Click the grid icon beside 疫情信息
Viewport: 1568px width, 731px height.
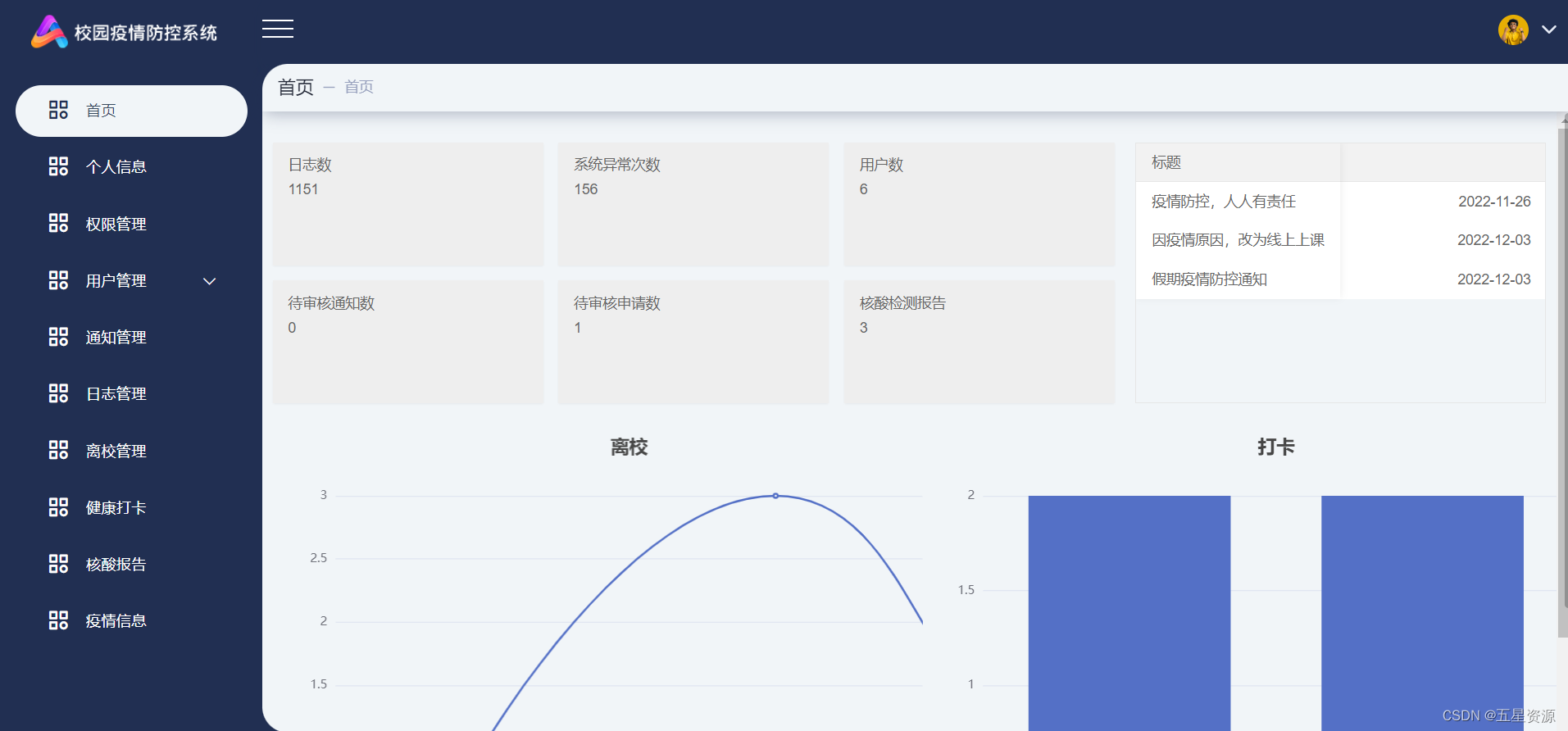(58, 620)
